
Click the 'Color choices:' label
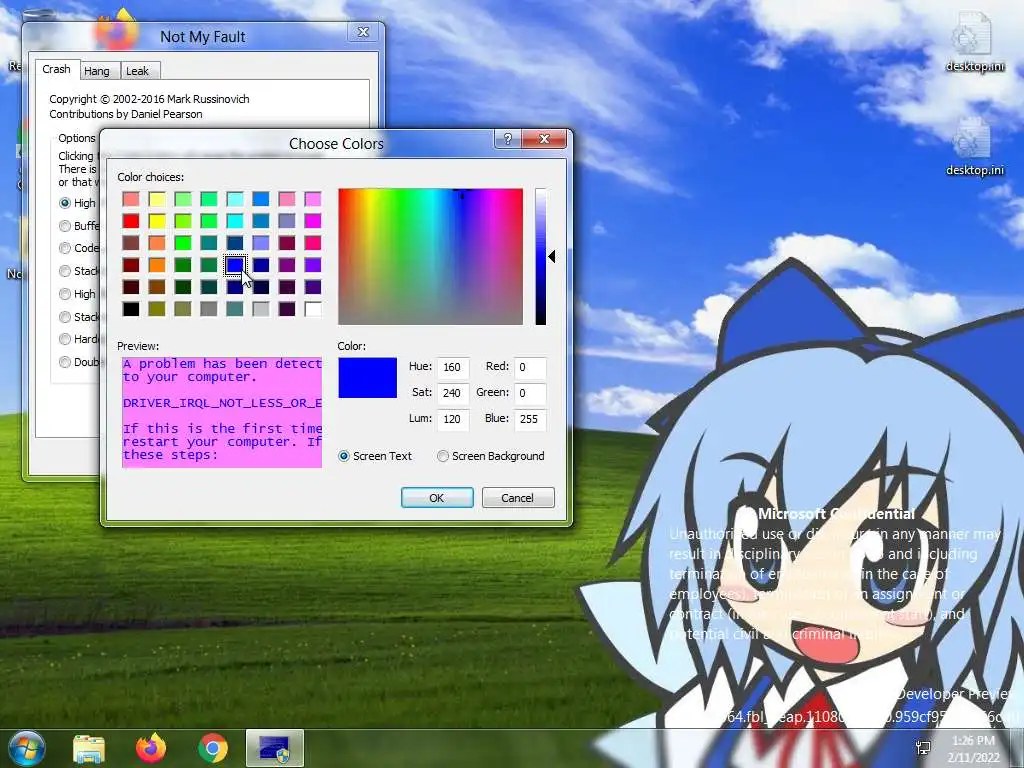pyautogui.click(x=151, y=177)
